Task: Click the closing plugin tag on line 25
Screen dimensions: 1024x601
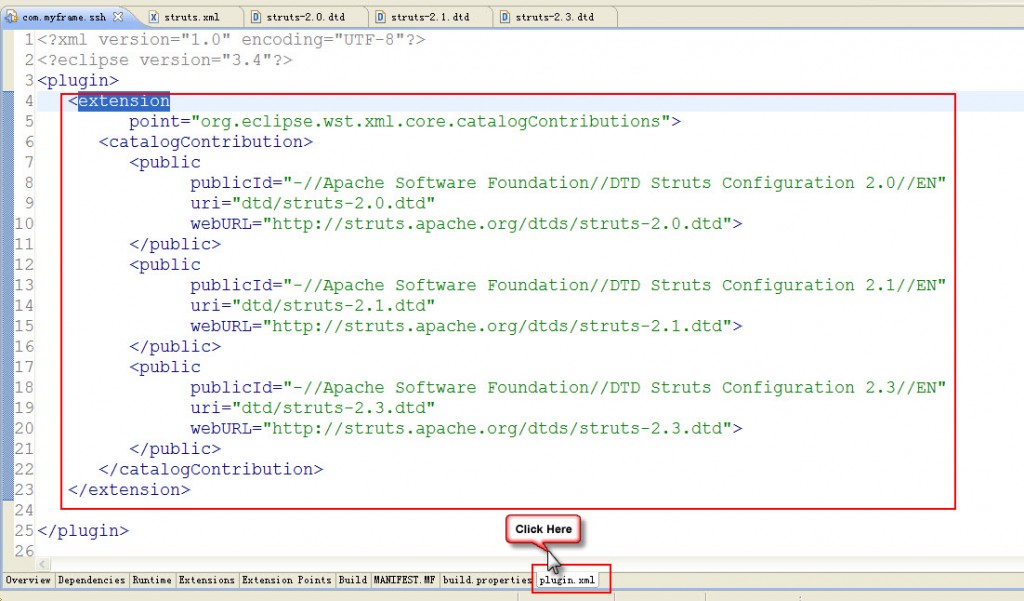Action: (x=83, y=530)
